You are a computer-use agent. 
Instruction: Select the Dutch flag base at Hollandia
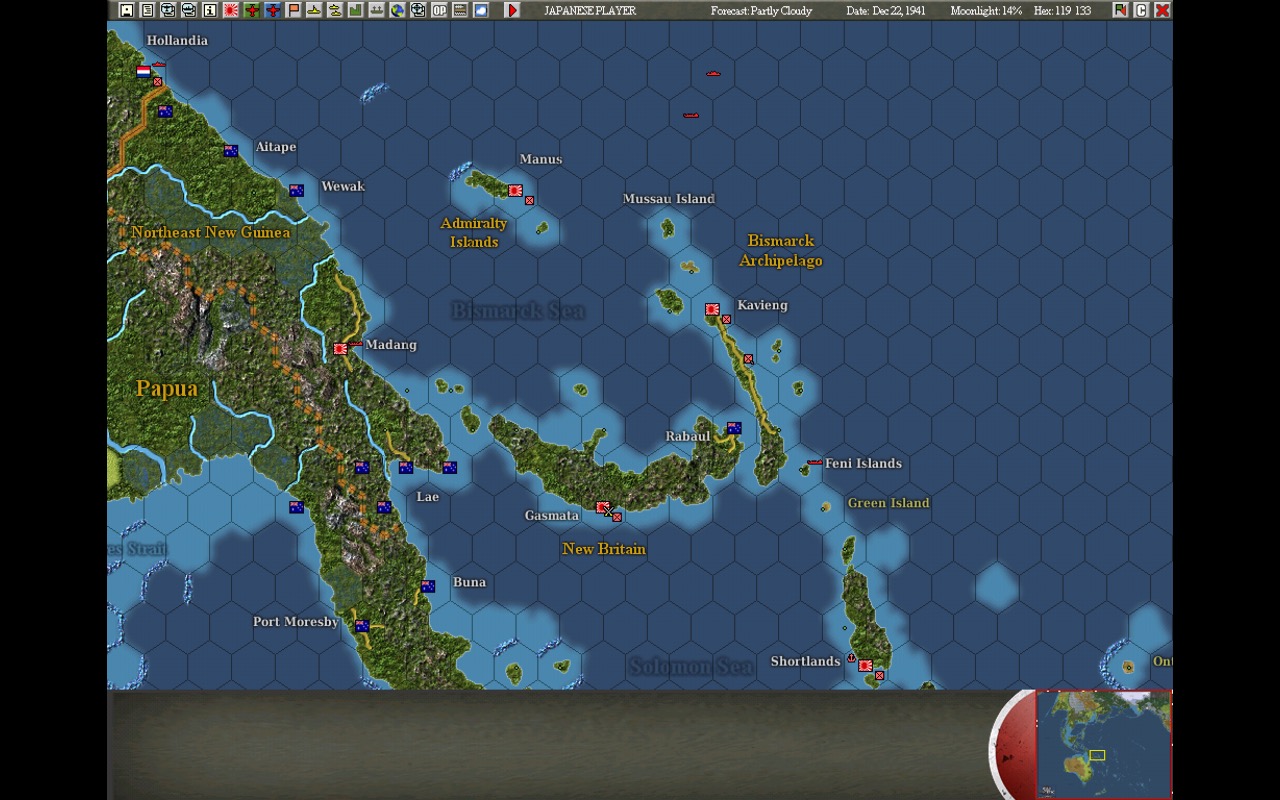click(x=143, y=72)
